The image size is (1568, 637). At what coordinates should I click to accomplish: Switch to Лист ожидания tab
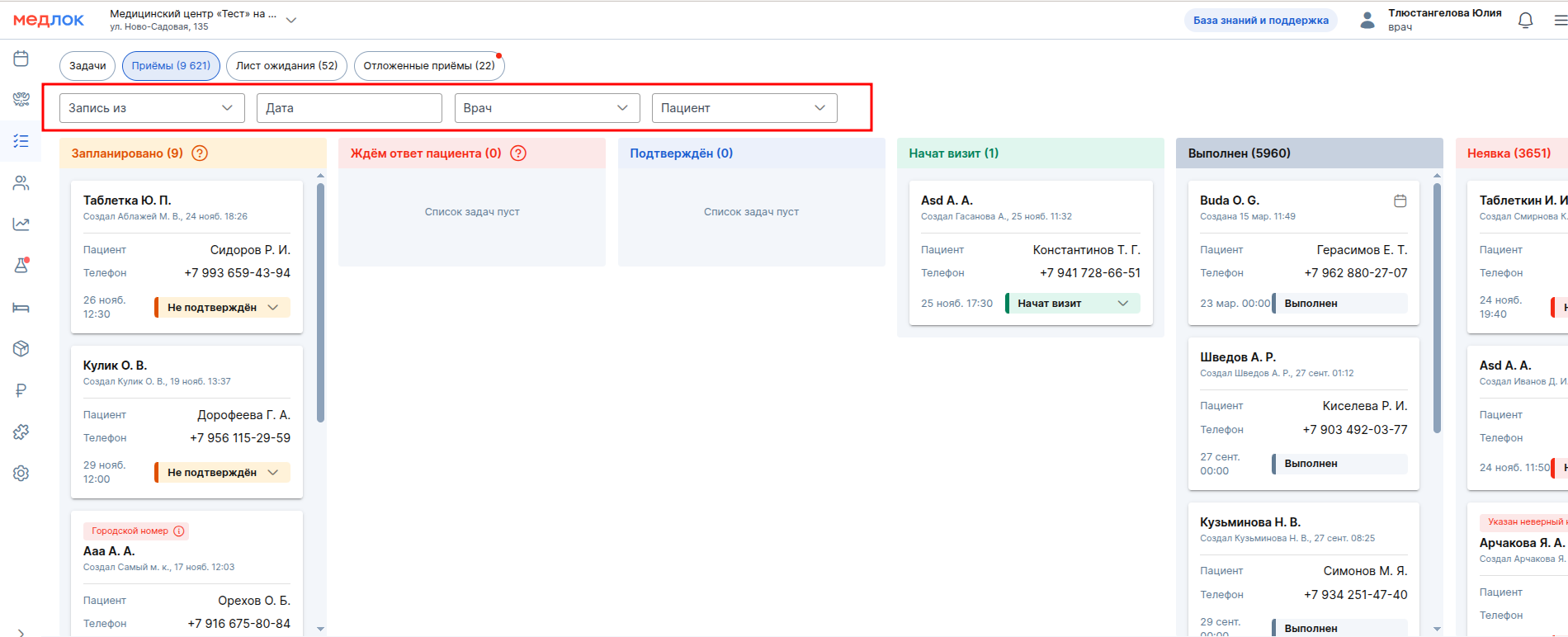pyautogui.click(x=286, y=66)
